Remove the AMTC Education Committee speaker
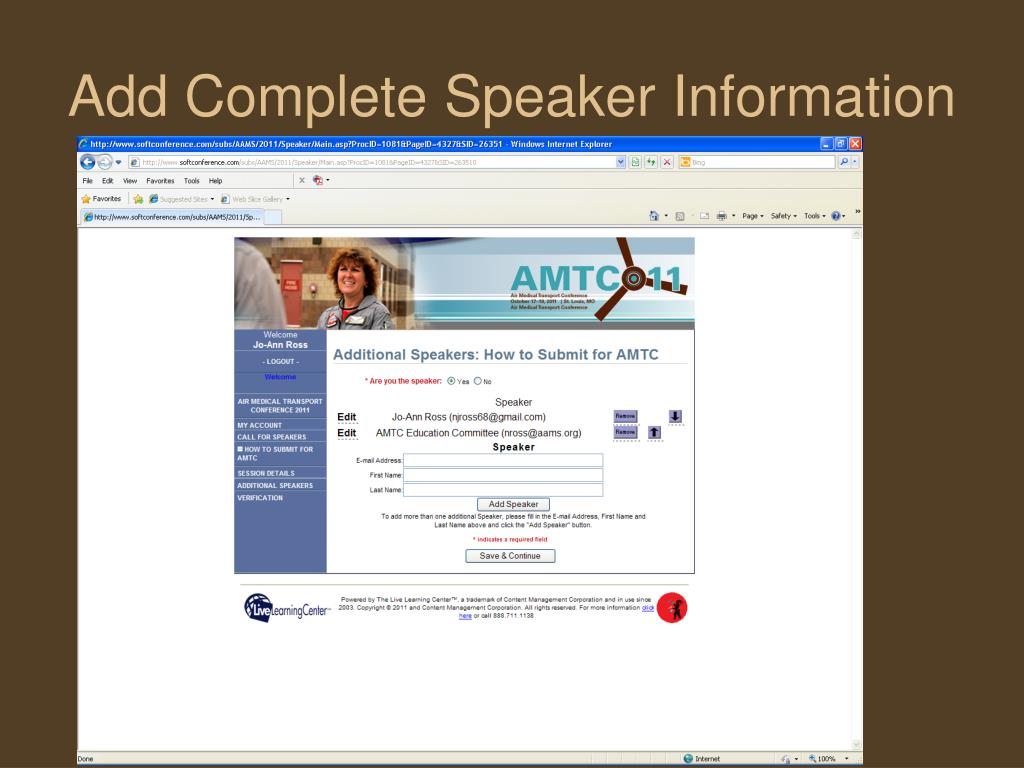1024x768 pixels. pyautogui.click(x=625, y=432)
